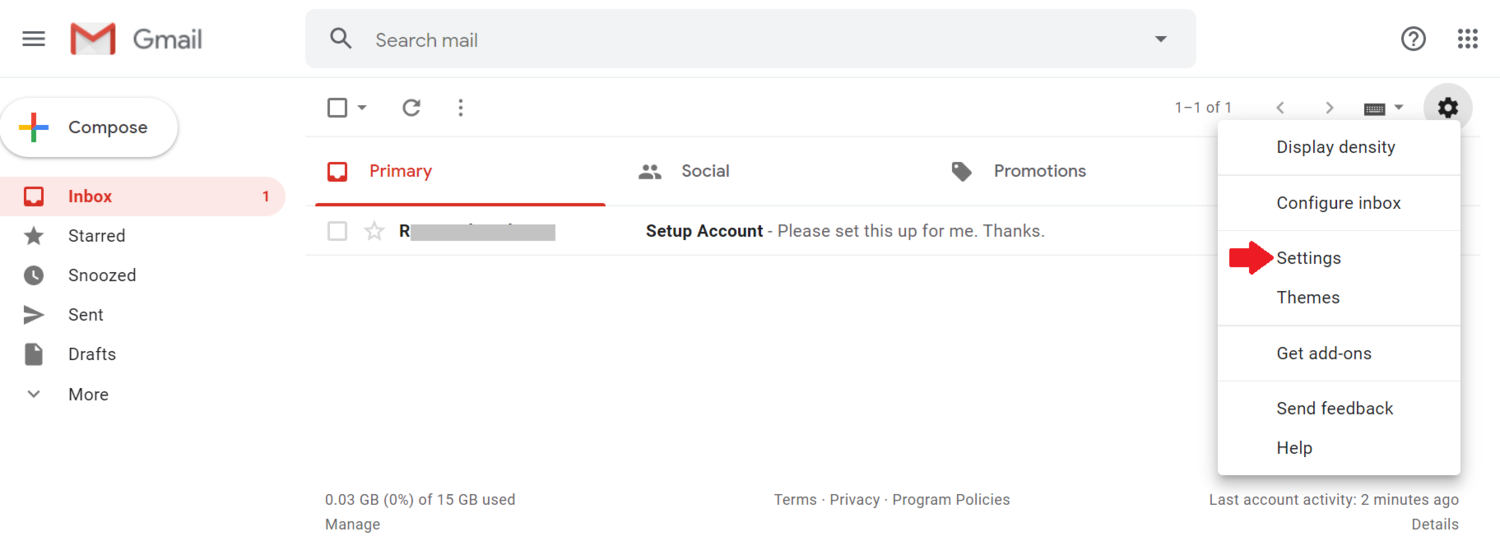The image size is (1500, 550).
Task: Open the input tools keyboard selector
Action: [1384, 107]
